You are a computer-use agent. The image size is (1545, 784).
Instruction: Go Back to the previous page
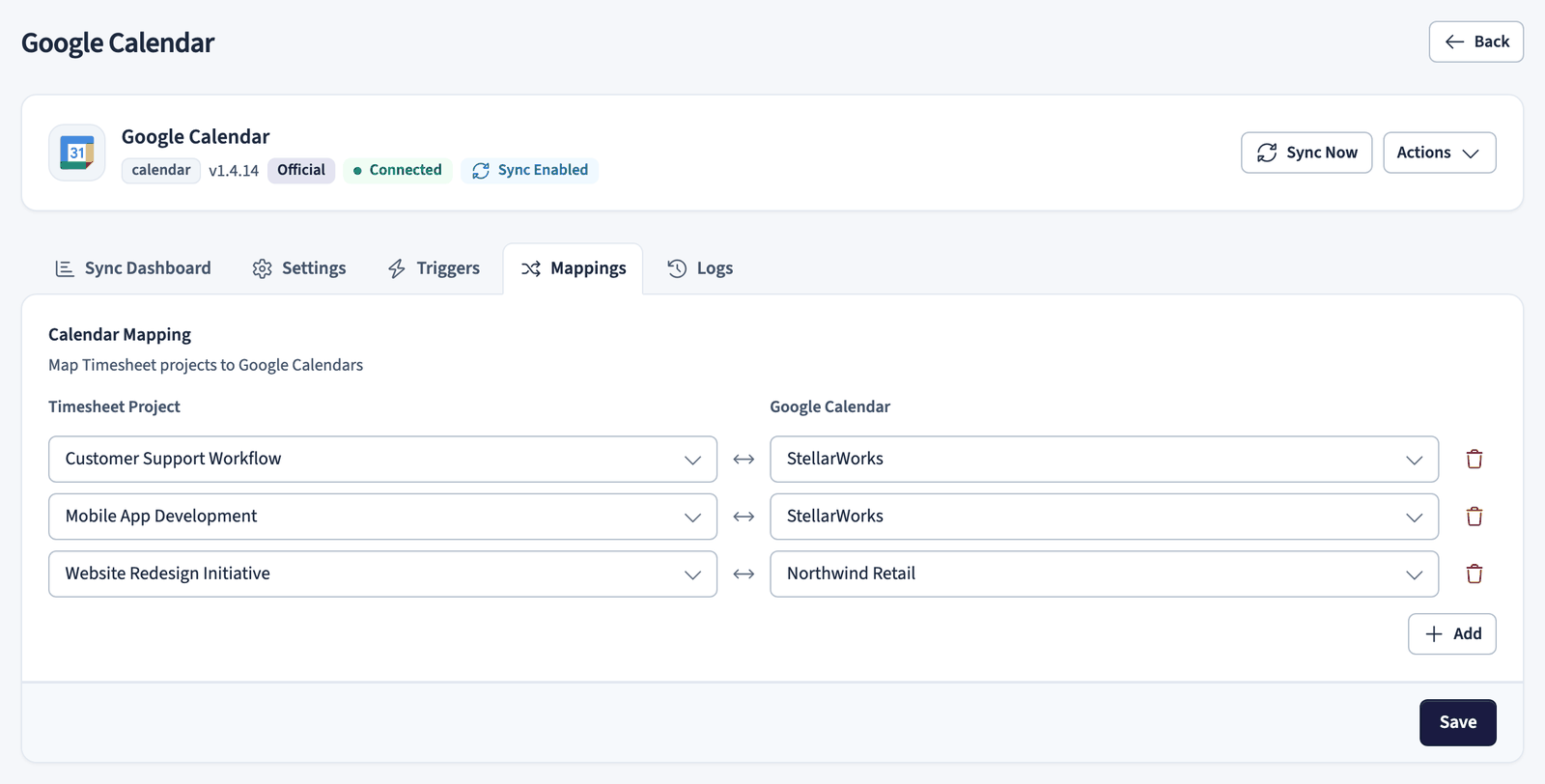[x=1475, y=42]
